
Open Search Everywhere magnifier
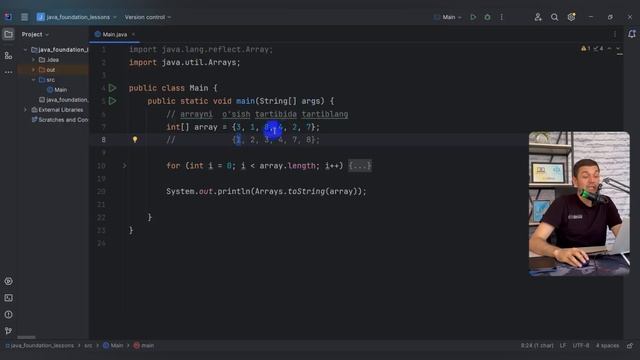pos(554,17)
